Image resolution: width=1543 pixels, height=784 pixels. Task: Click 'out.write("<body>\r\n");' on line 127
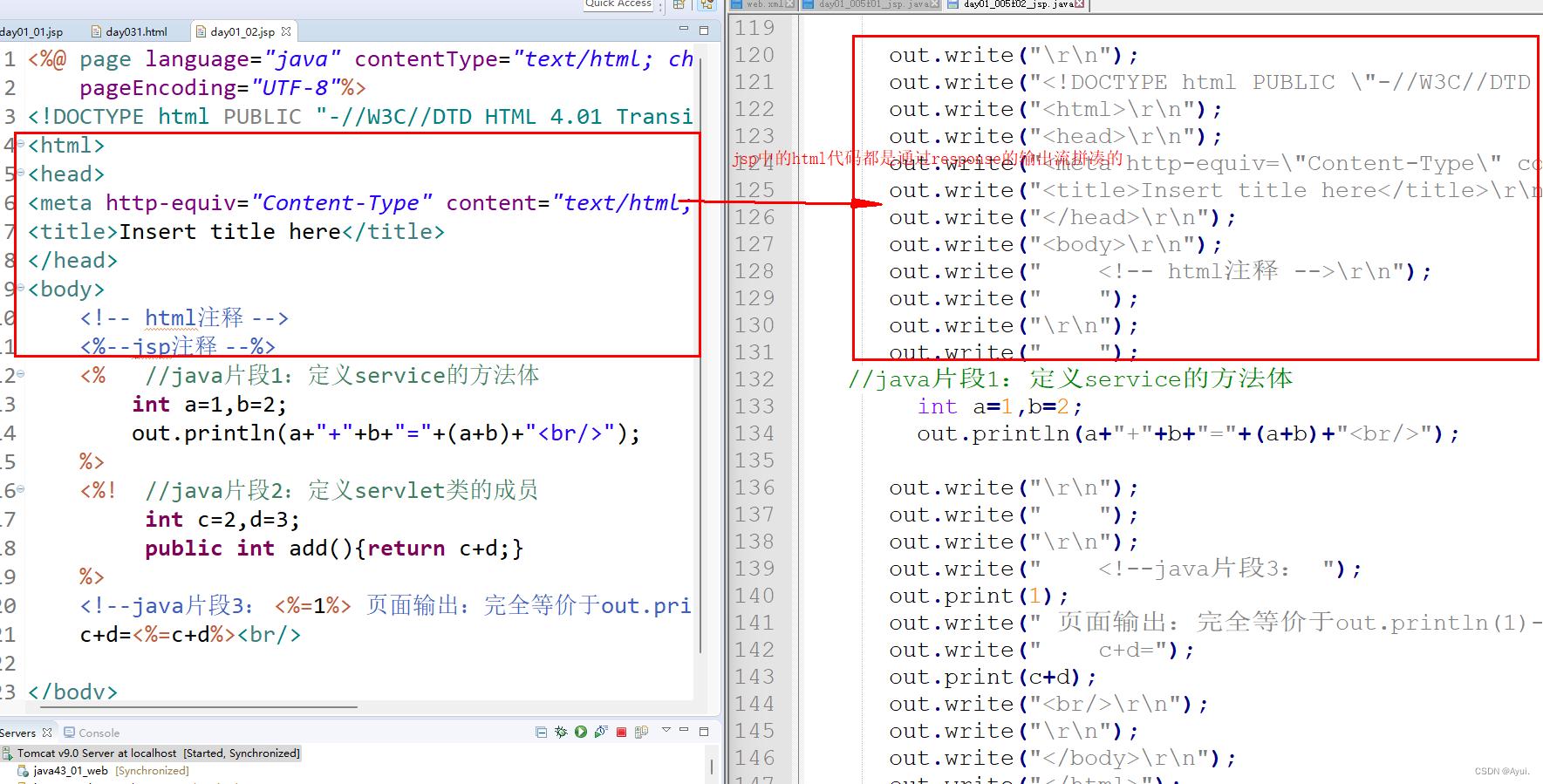tap(1055, 244)
